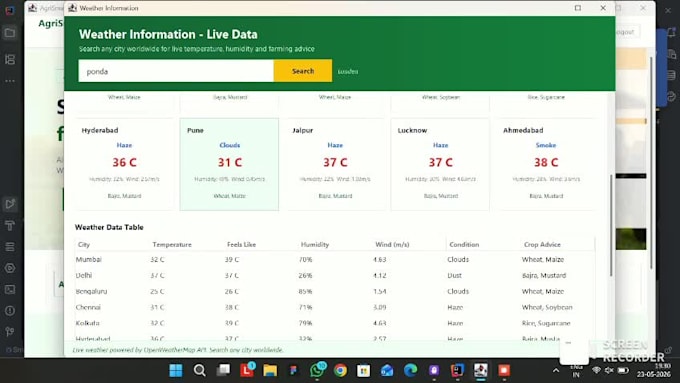
Task: Click the Weather Information dialog vertical scrollbar
Action: coord(611,226)
